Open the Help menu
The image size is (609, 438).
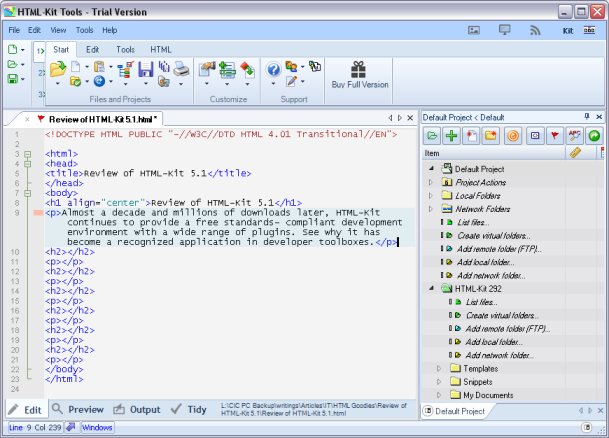click(x=110, y=30)
